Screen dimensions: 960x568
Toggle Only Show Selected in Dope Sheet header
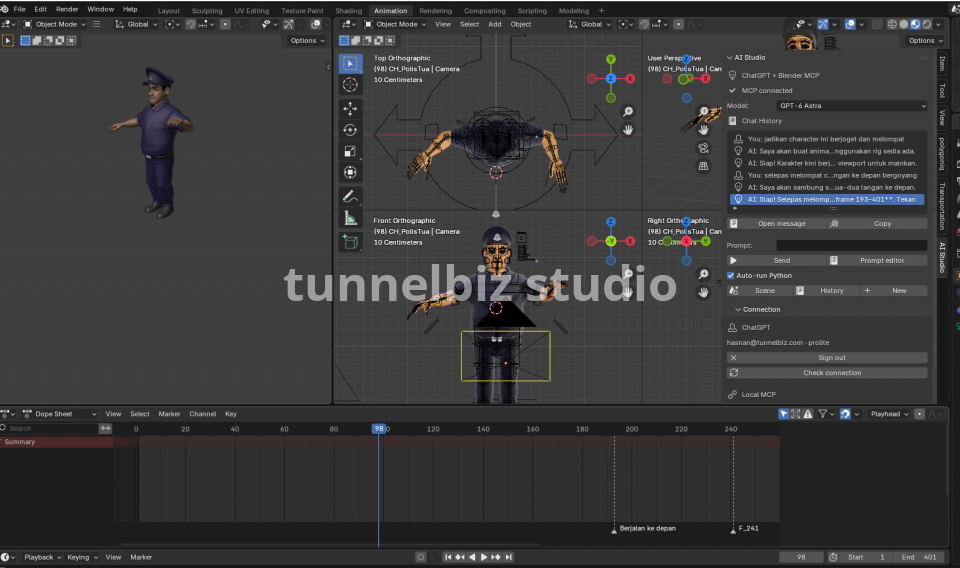pyautogui.click(x=784, y=414)
